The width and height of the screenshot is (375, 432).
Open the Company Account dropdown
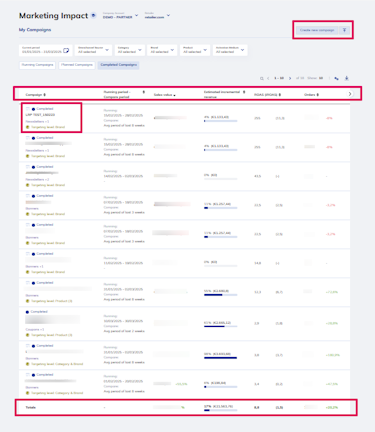click(x=120, y=15)
